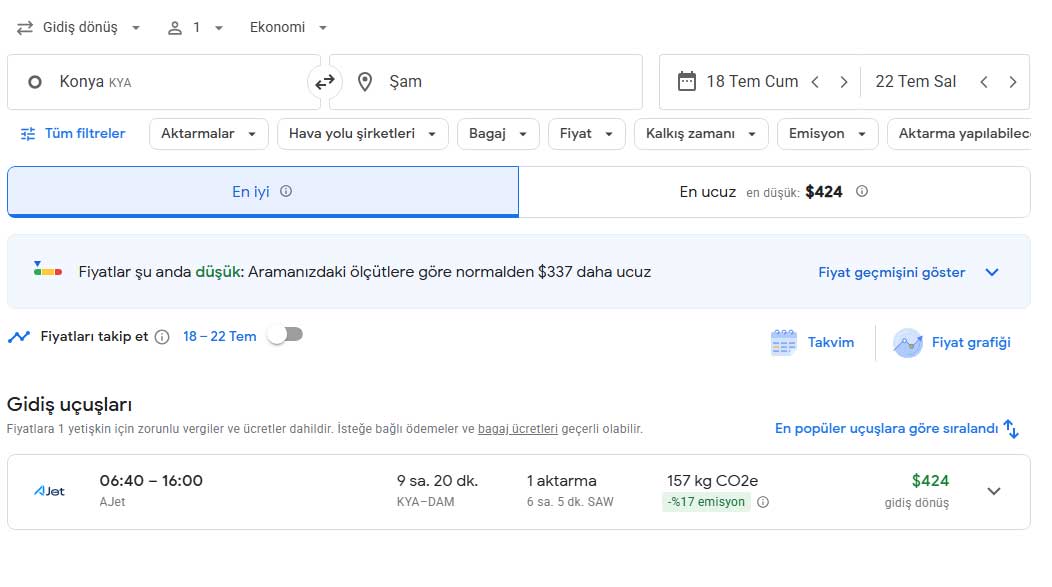
Task: Open the bagaj ücretleri link
Action: 517,429
